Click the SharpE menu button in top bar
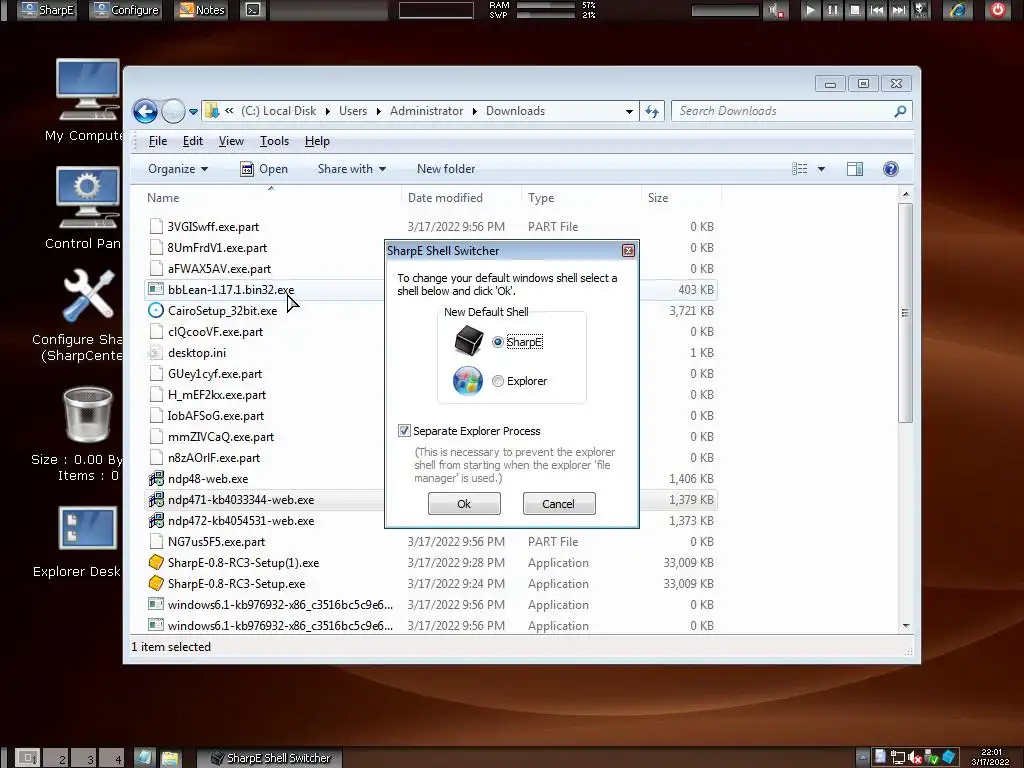Screen dimensions: 1024x768 [x=46, y=10]
